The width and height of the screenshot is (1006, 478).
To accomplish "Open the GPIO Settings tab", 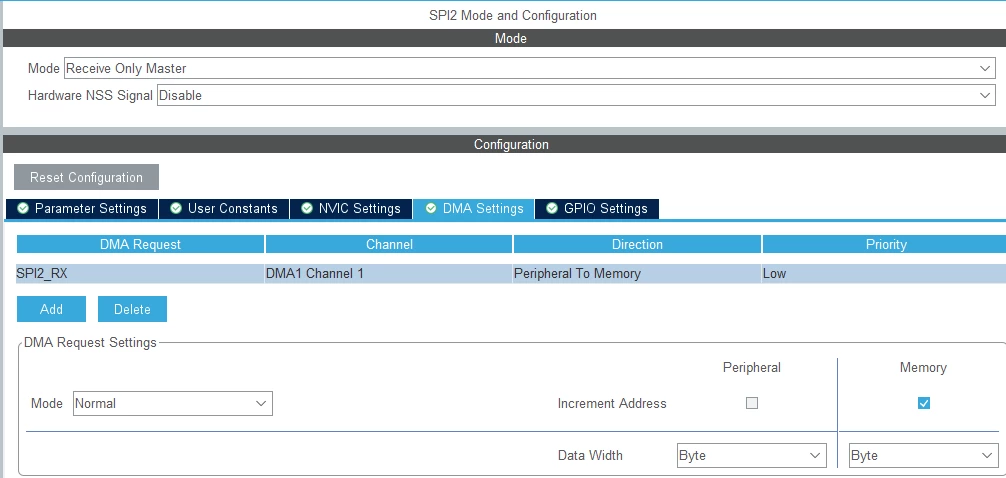I will 597,209.
